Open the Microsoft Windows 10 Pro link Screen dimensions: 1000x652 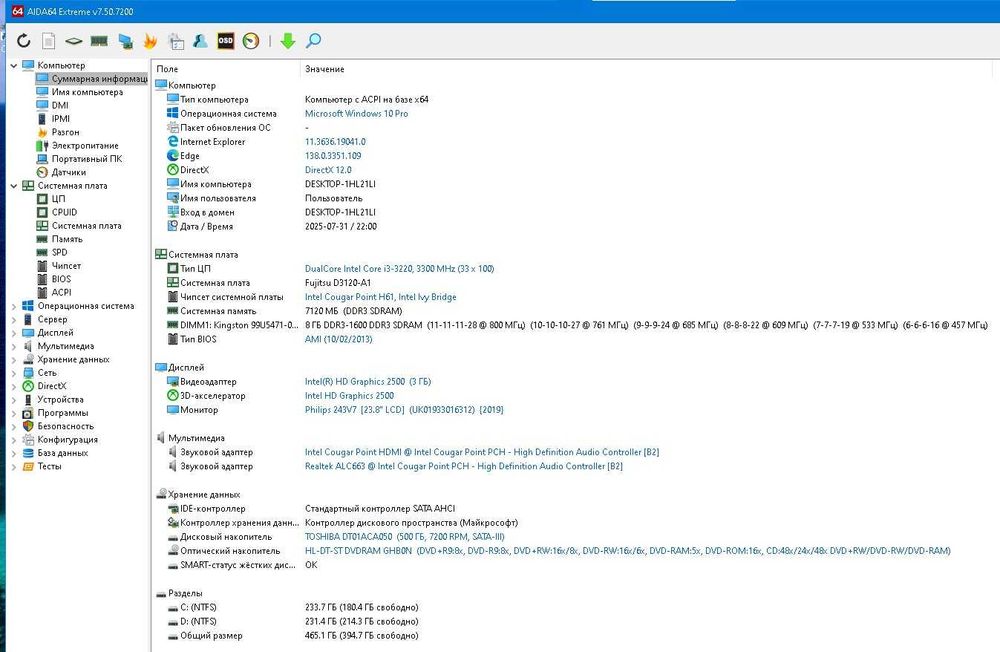click(x=357, y=114)
